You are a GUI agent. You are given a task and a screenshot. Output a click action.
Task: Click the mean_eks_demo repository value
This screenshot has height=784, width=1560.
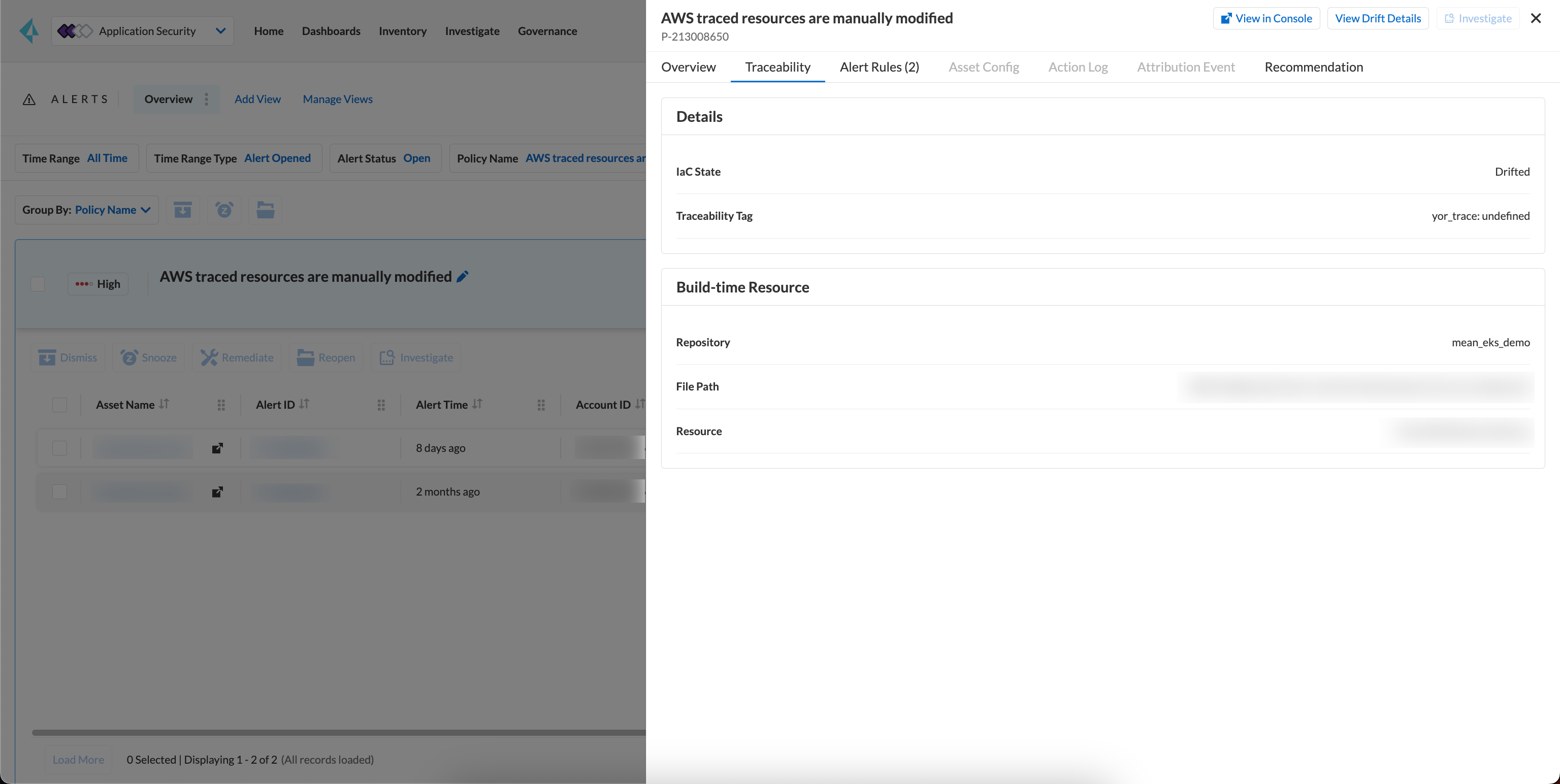pyautogui.click(x=1491, y=343)
